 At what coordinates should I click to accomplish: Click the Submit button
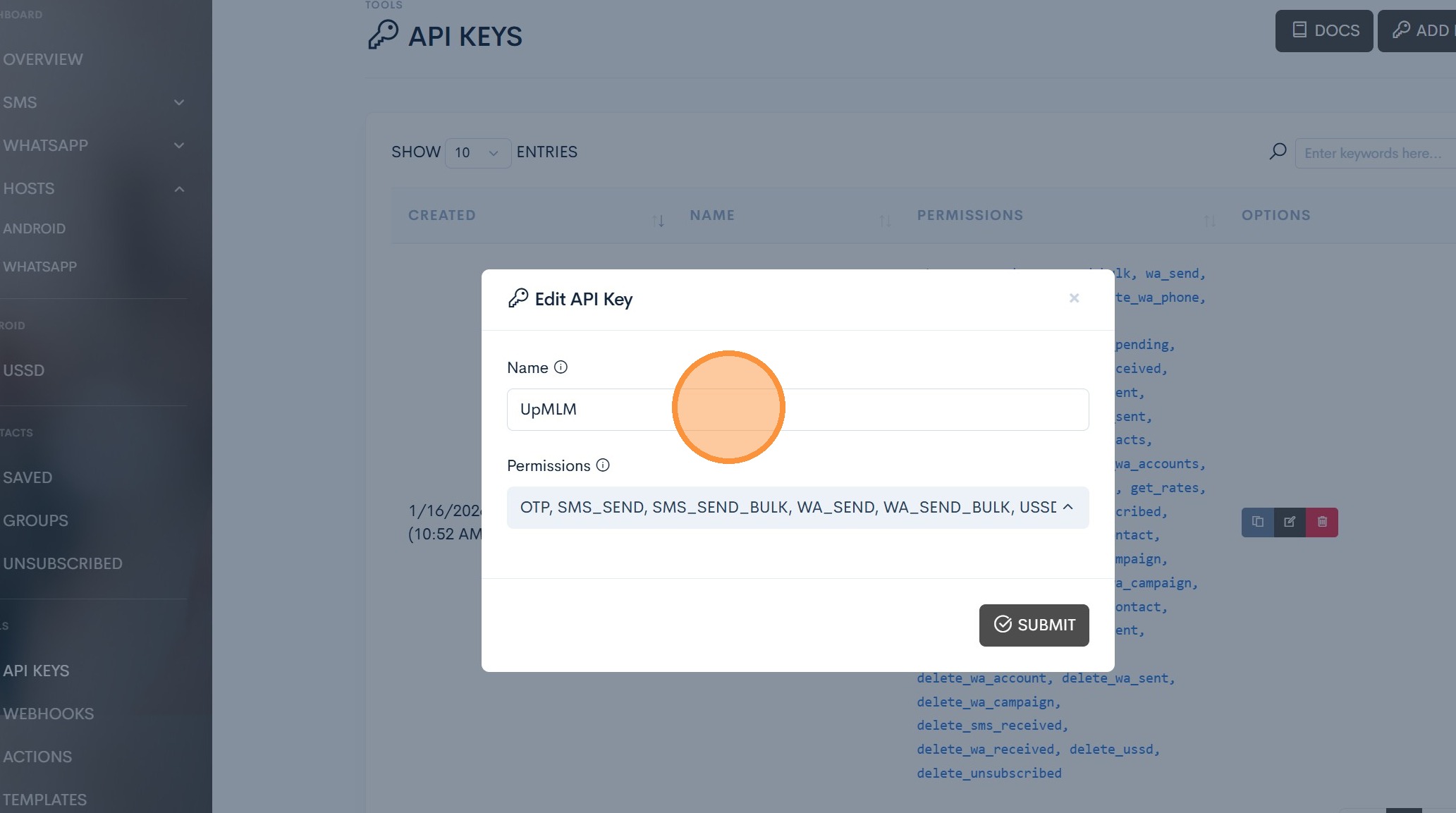click(x=1034, y=625)
